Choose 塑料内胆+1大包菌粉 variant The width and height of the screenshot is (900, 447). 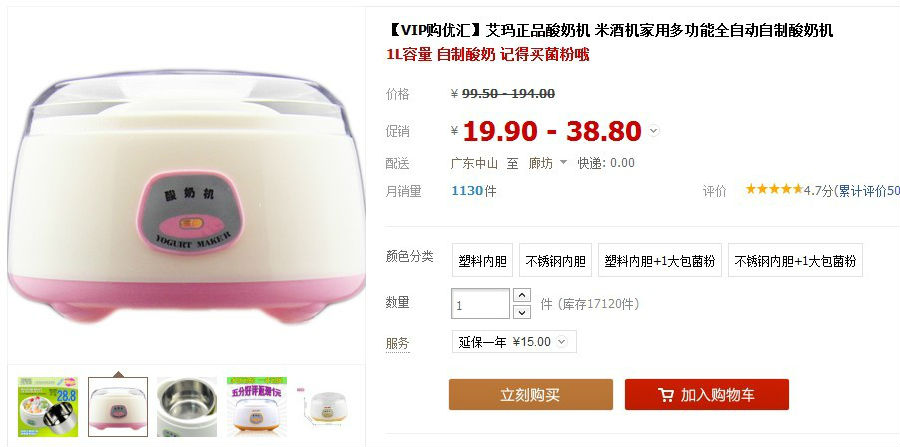660,261
